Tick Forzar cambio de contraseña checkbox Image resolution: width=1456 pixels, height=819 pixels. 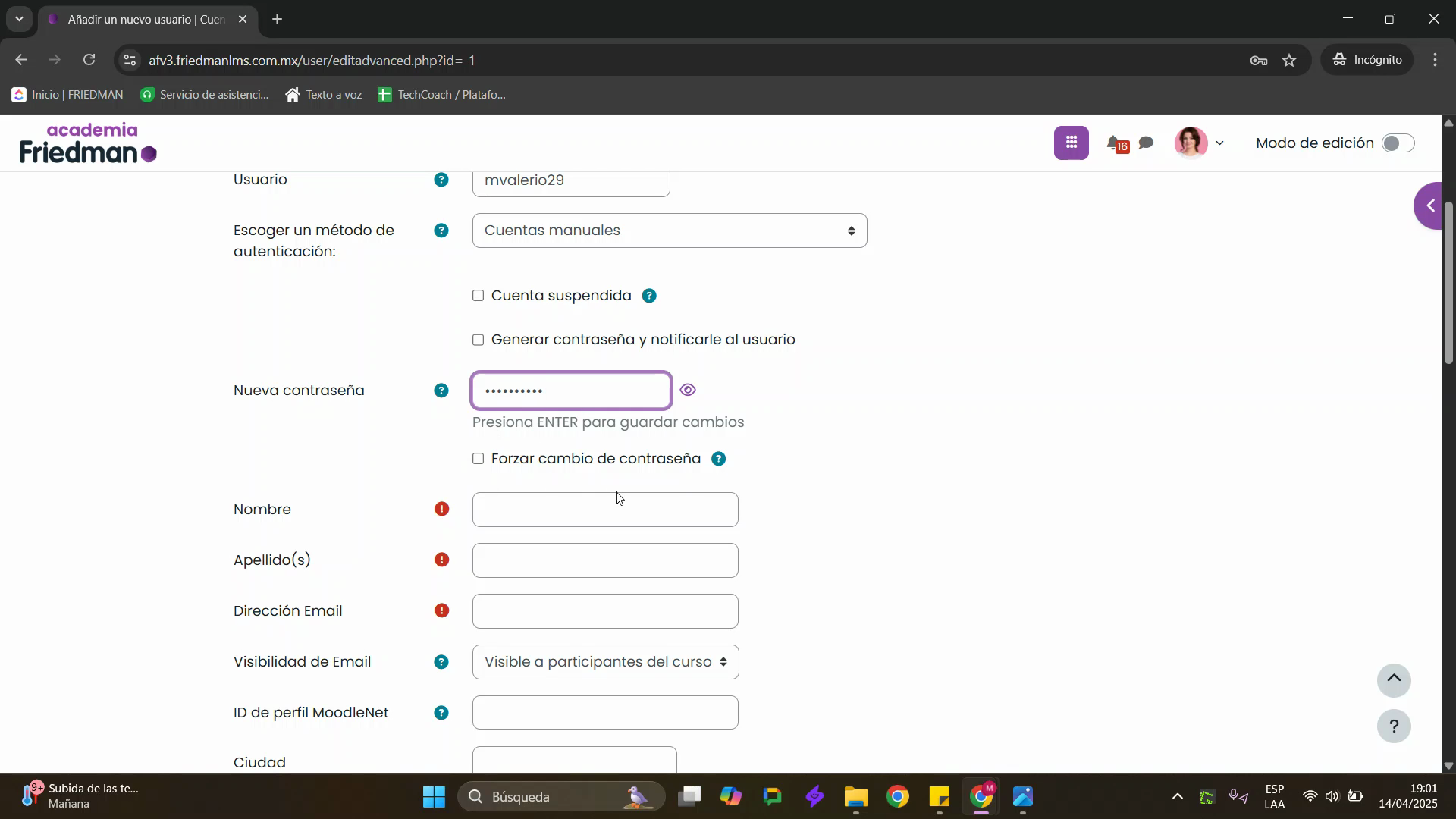(x=479, y=459)
